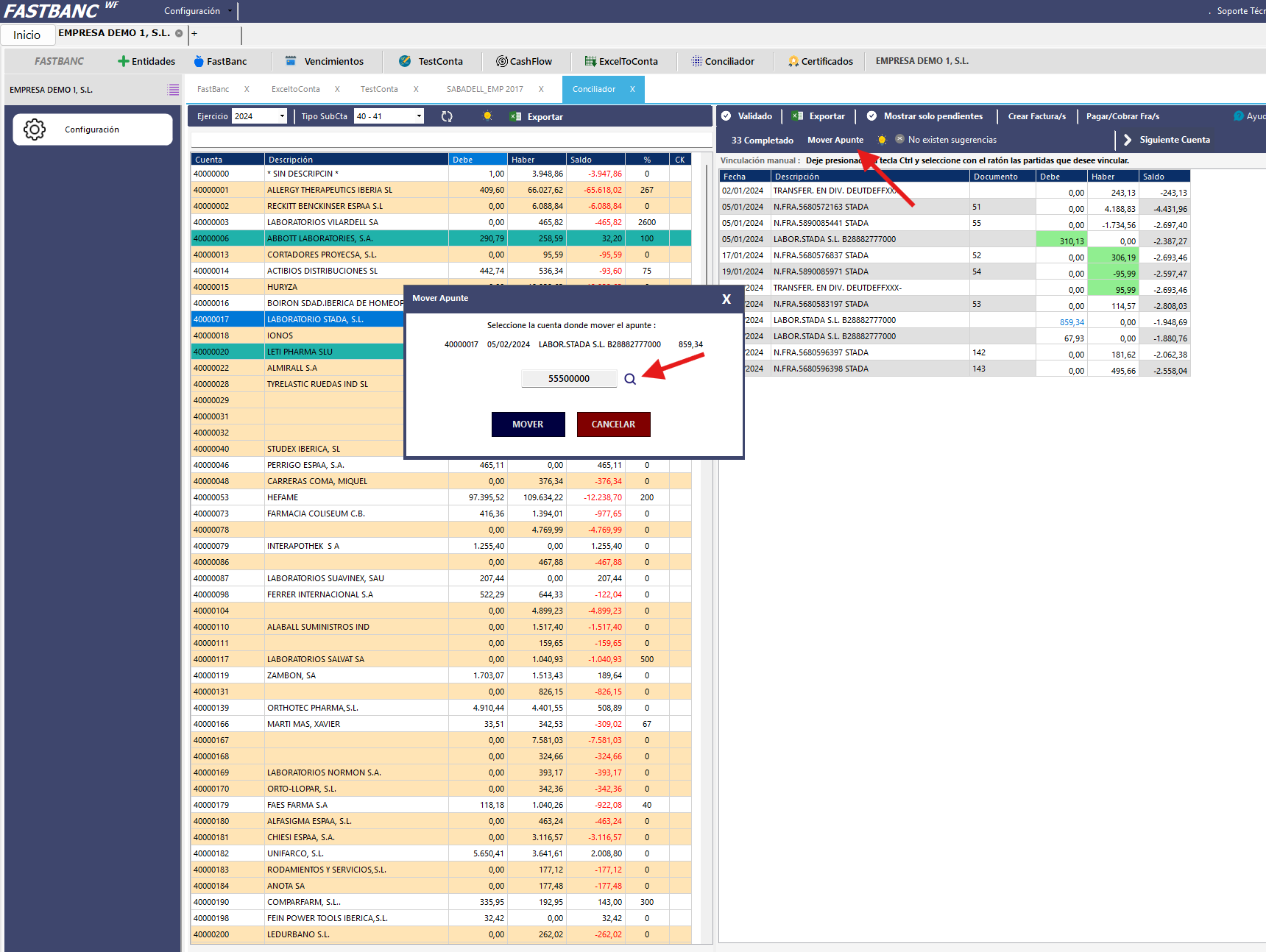Click the gear icon in the Configuración sidebar button
Screen dimensions: 1266x952
click(x=35, y=129)
